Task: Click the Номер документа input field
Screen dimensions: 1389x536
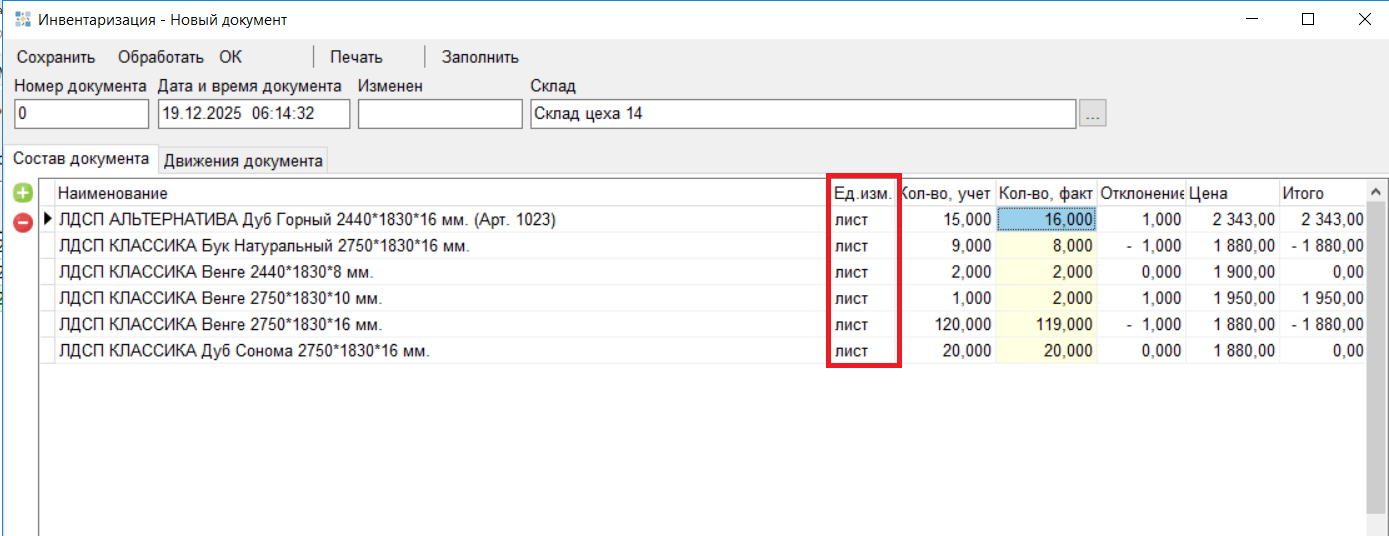Action: click(x=81, y=114)
